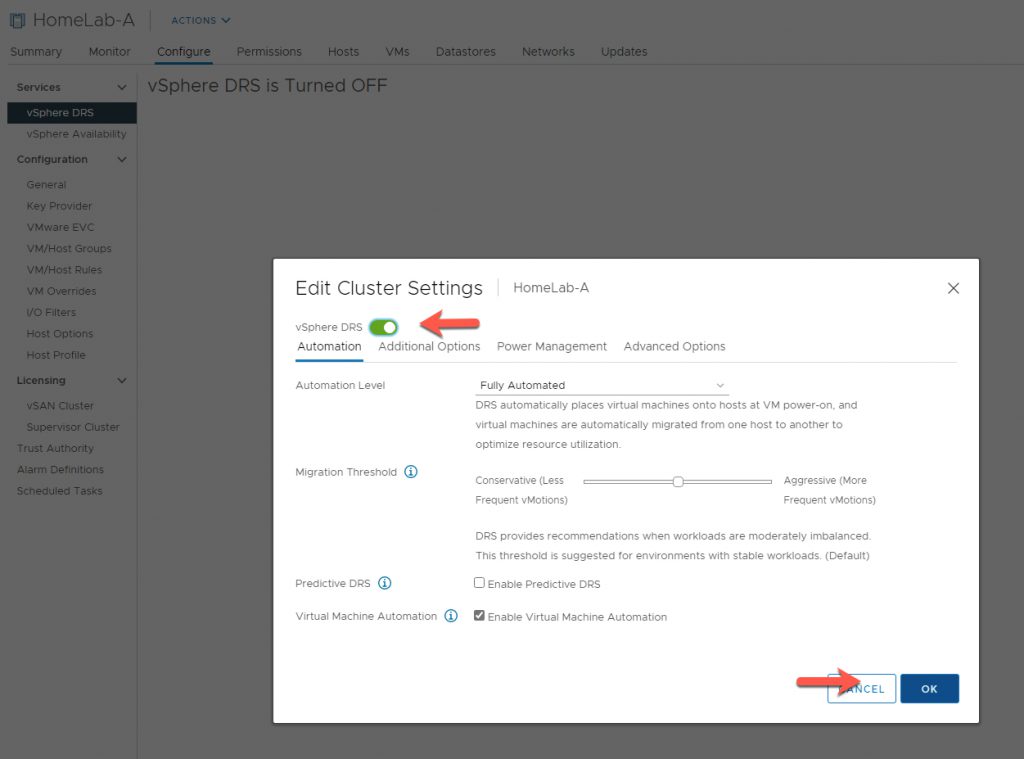Close the Edit Cluster Settings dialog

tap(953, 288)
